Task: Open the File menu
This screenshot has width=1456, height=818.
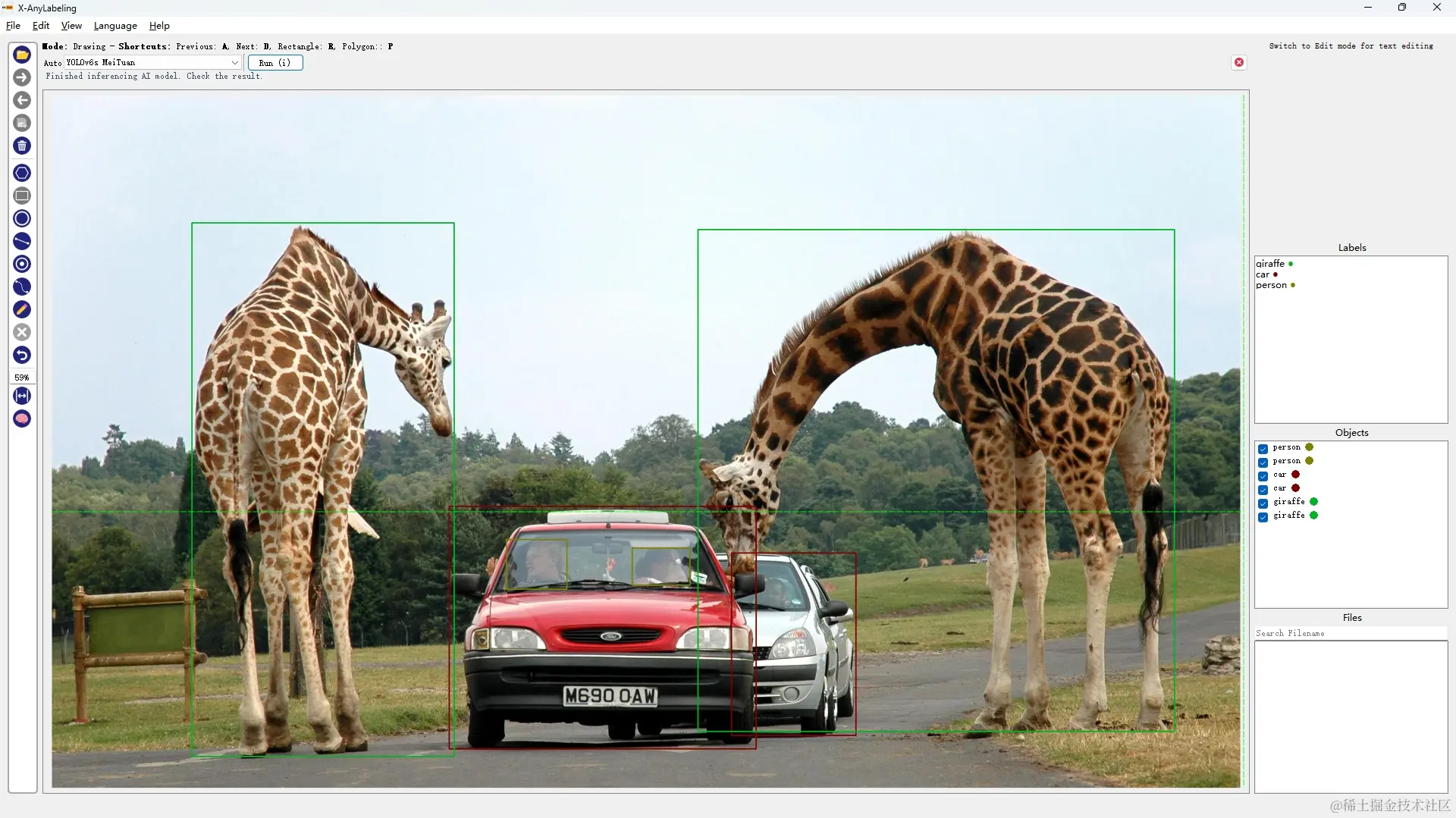Action: (x=13, y=26)
